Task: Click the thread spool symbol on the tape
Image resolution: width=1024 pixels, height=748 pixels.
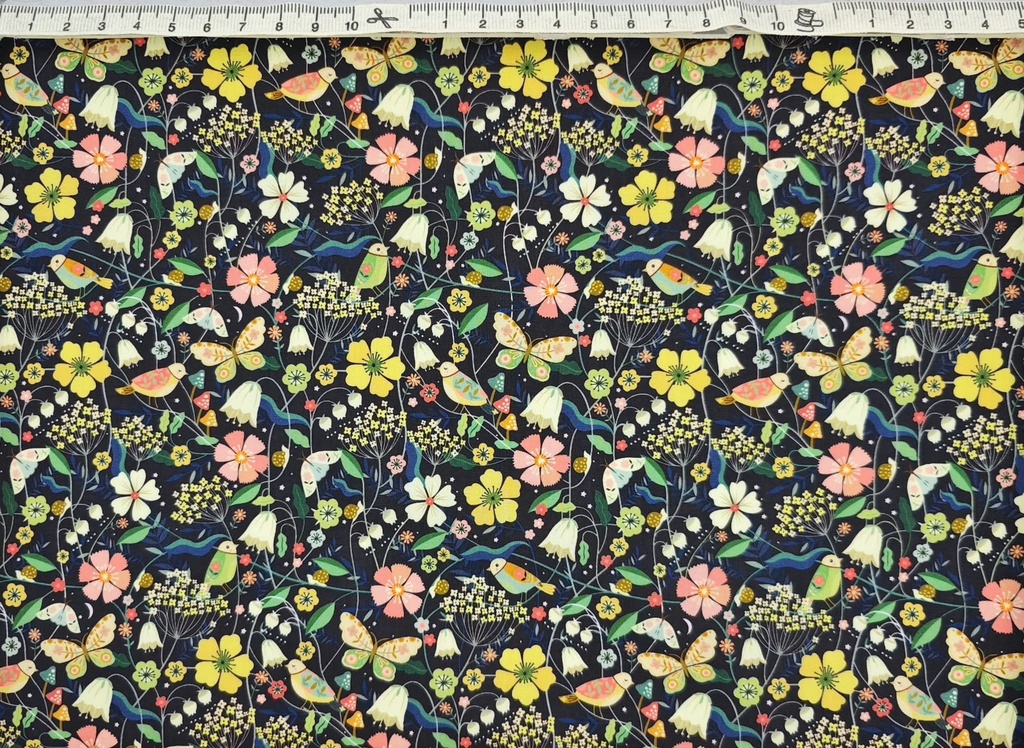Action: [x=808, y=19]
